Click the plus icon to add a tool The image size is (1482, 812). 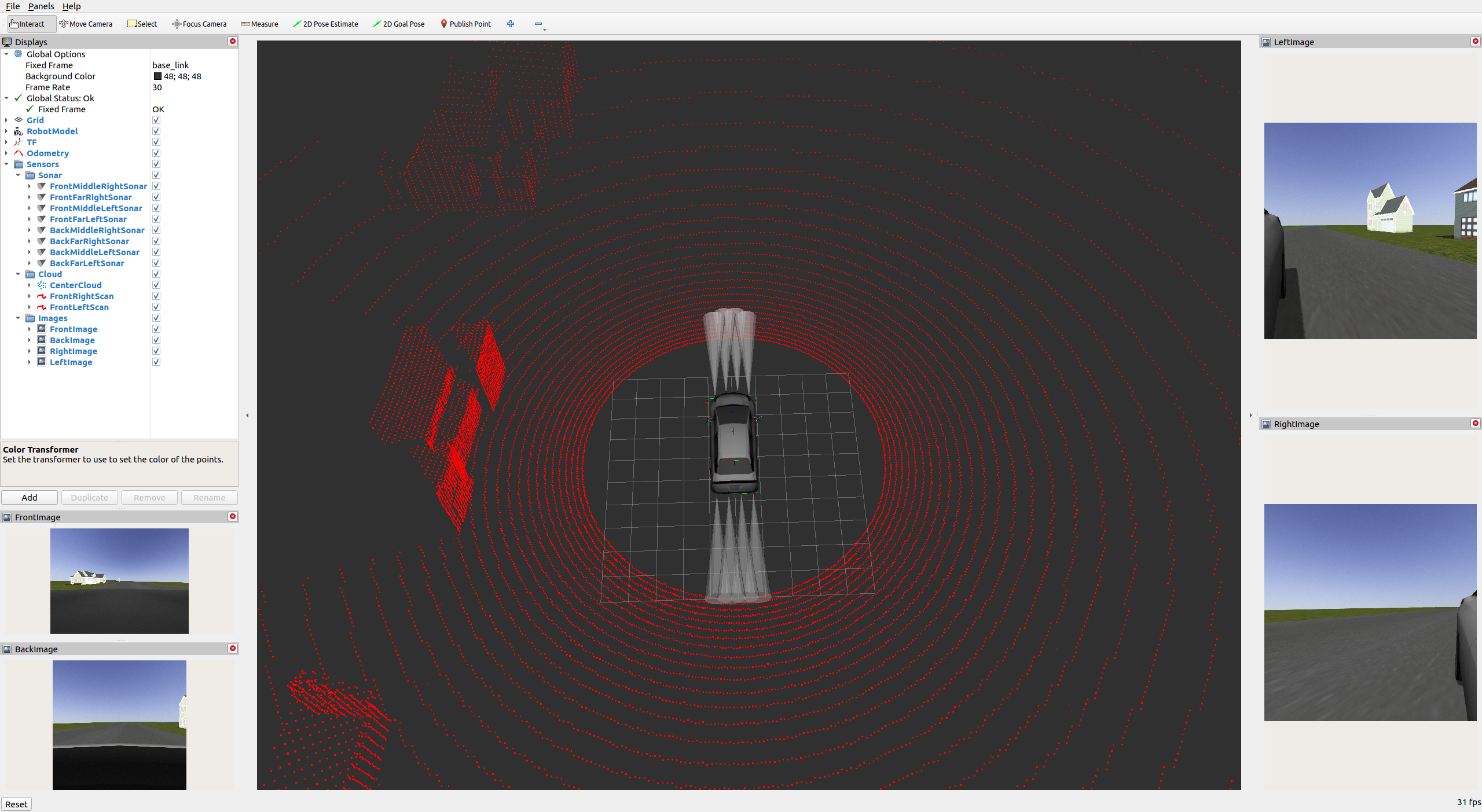coord(511,24)
